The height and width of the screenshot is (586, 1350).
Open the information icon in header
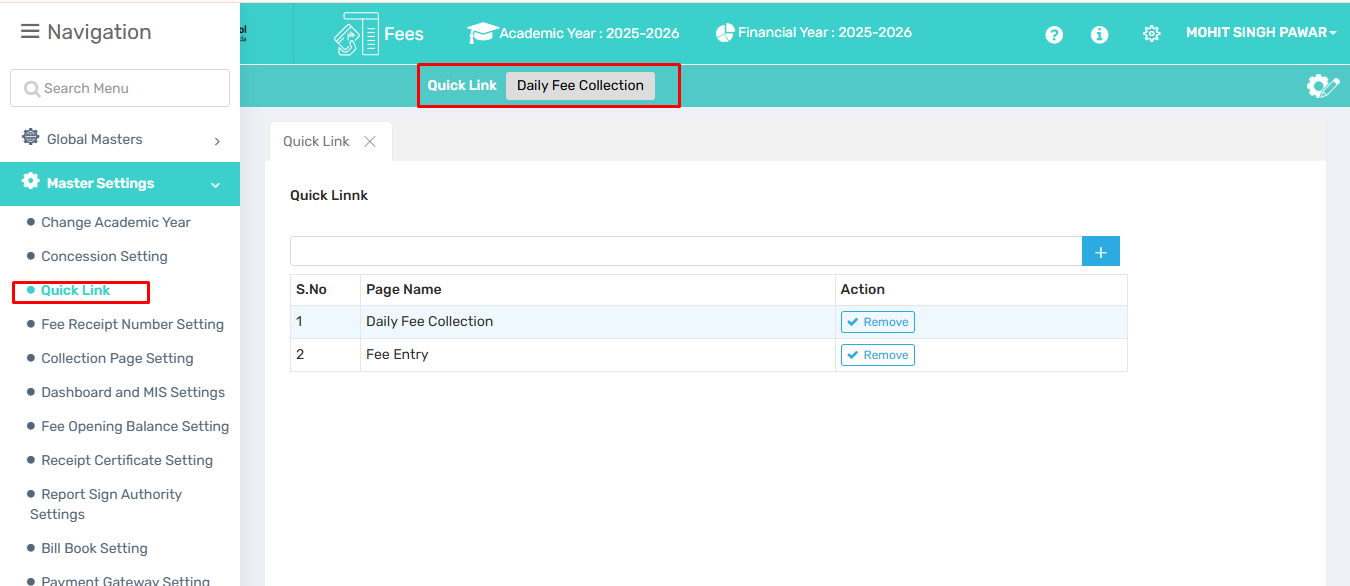pos(1100,34)
